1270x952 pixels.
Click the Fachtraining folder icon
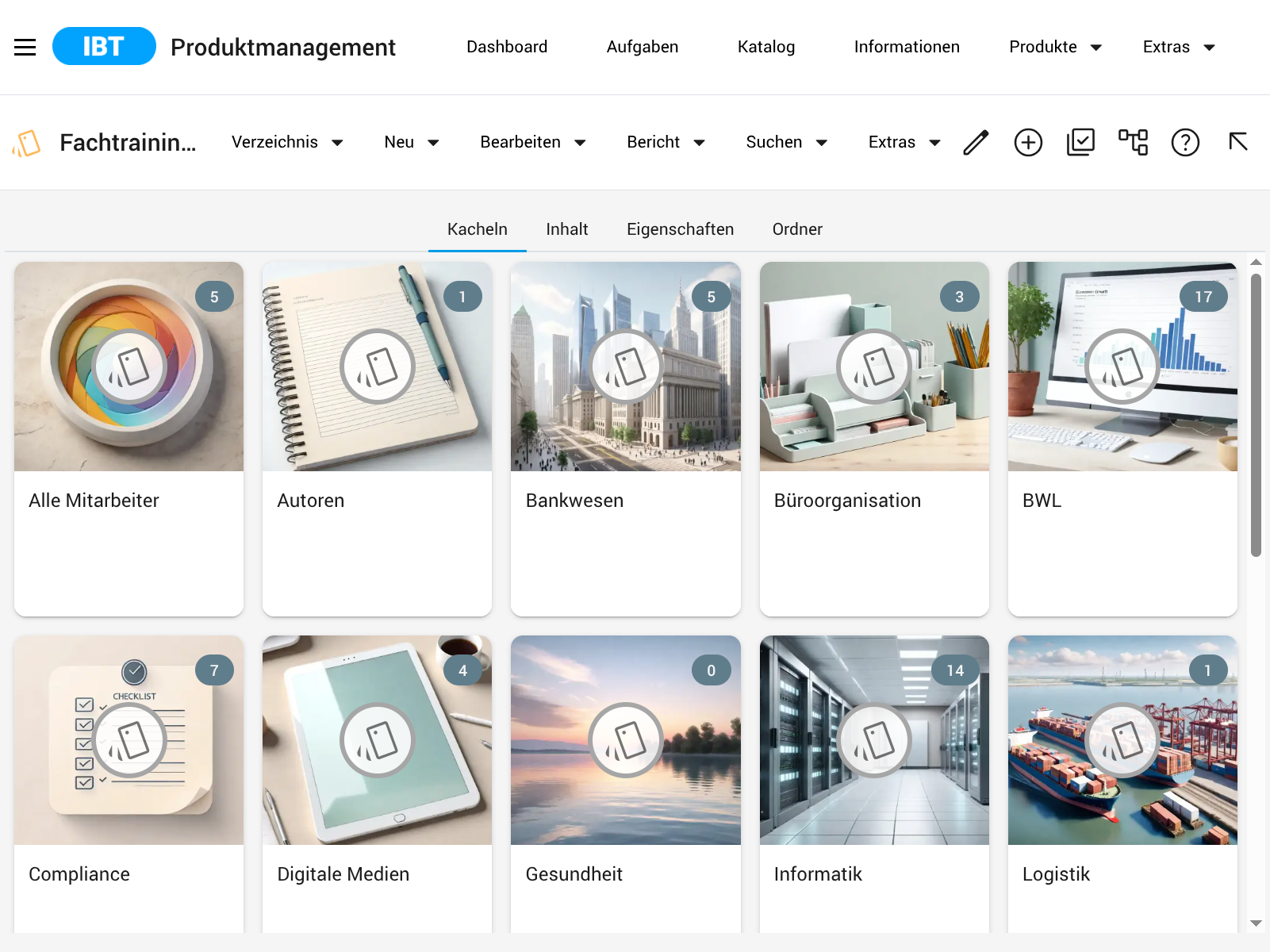pos(27,143)
